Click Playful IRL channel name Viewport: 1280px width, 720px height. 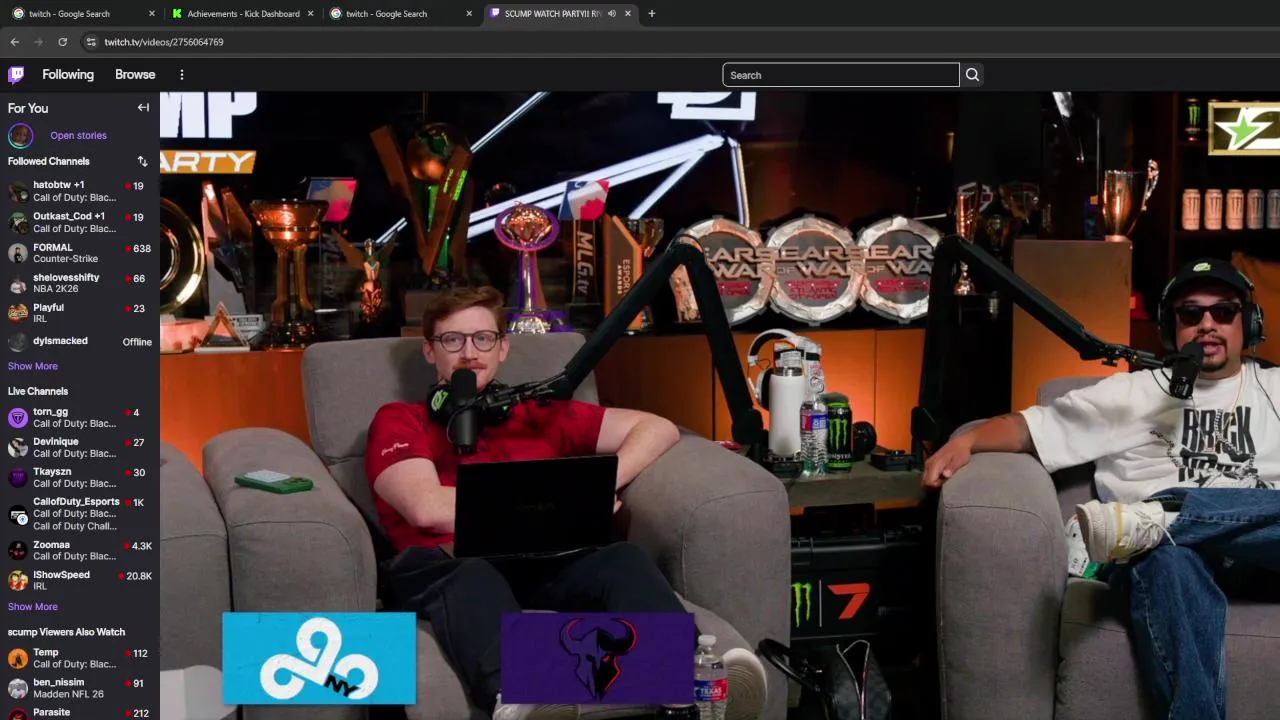(48, 308)
